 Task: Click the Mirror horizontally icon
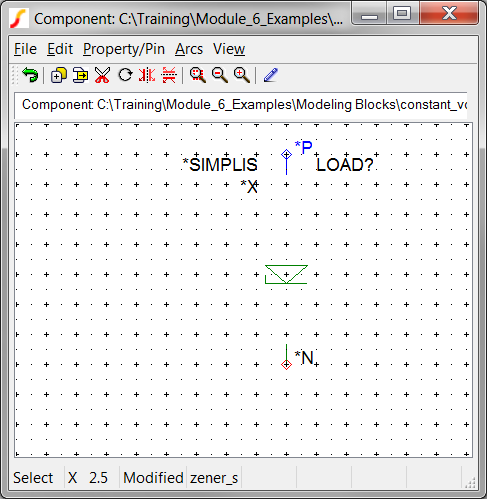point(147,75)
